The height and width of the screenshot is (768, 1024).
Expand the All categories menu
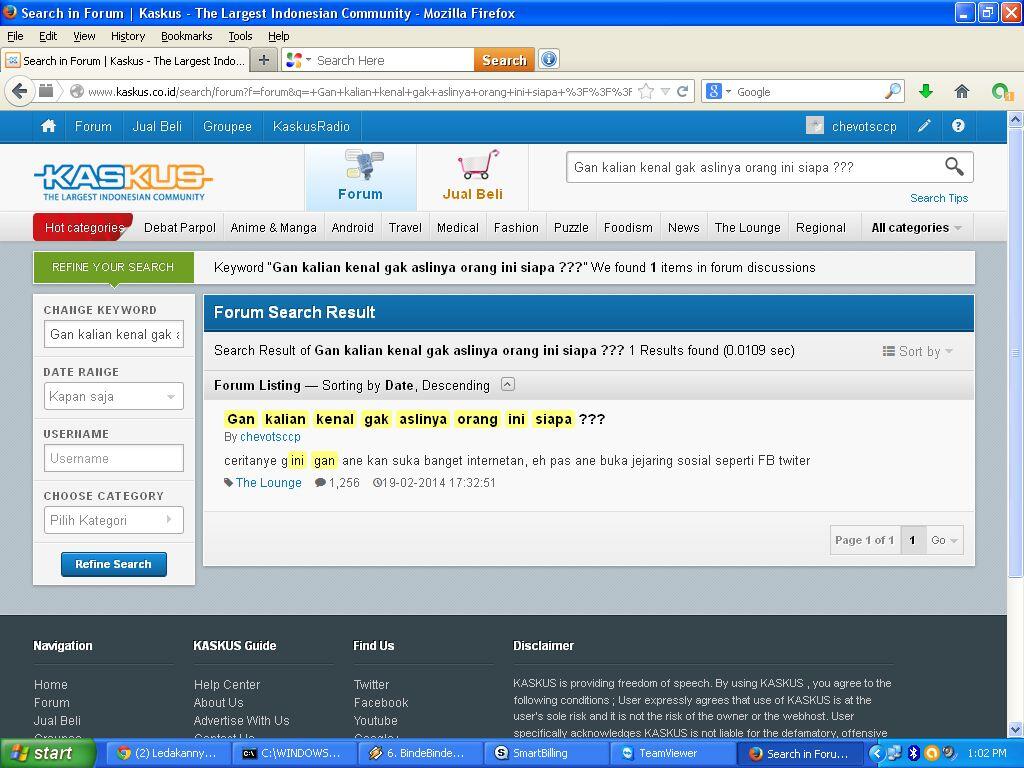click(x=916, y=228)
